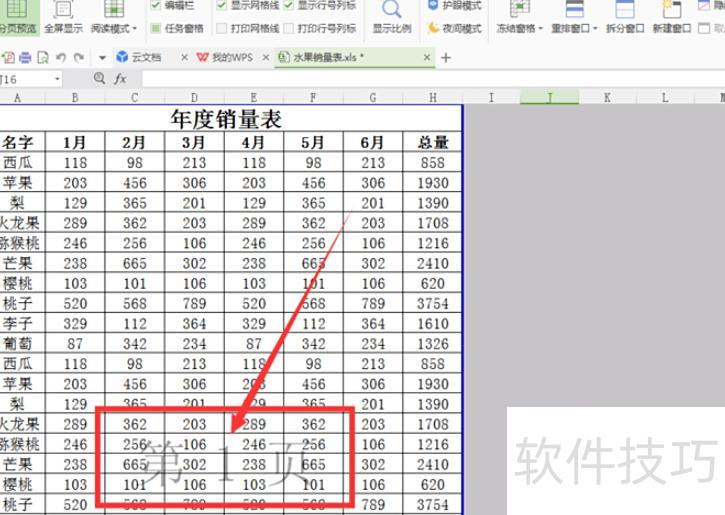Click cell 87 under 1月
The width and height of the screenshot is (725, 515).
75,343
